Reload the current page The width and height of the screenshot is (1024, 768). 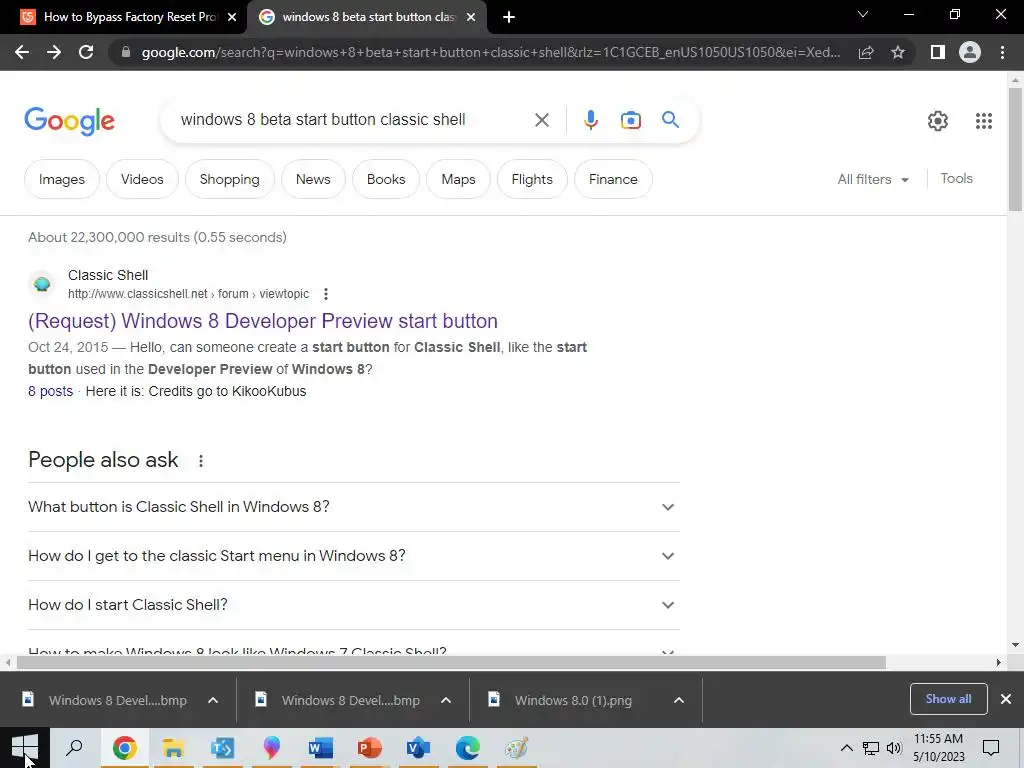[x=86, y=52]
